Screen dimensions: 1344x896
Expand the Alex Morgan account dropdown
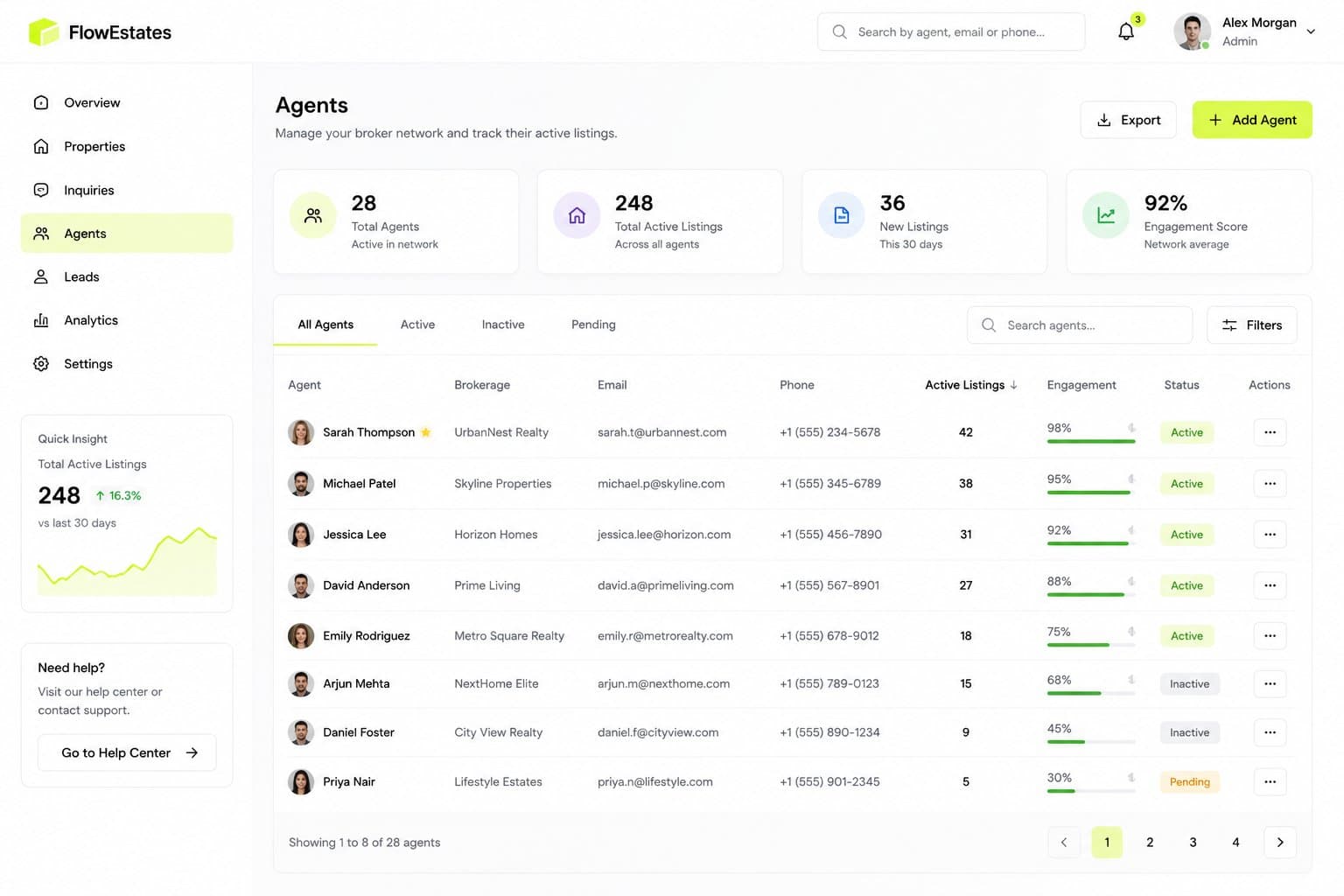point(1311,31)
